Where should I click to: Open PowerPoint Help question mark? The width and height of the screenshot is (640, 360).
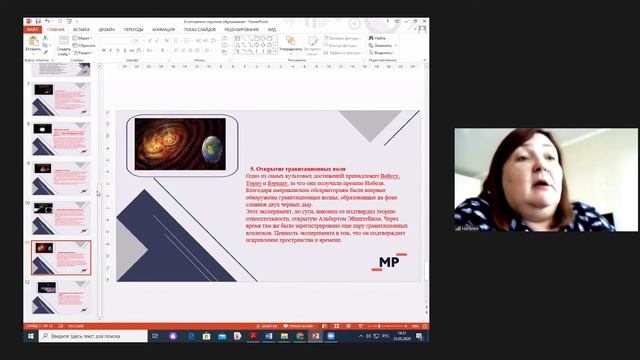tap(387, 21)
